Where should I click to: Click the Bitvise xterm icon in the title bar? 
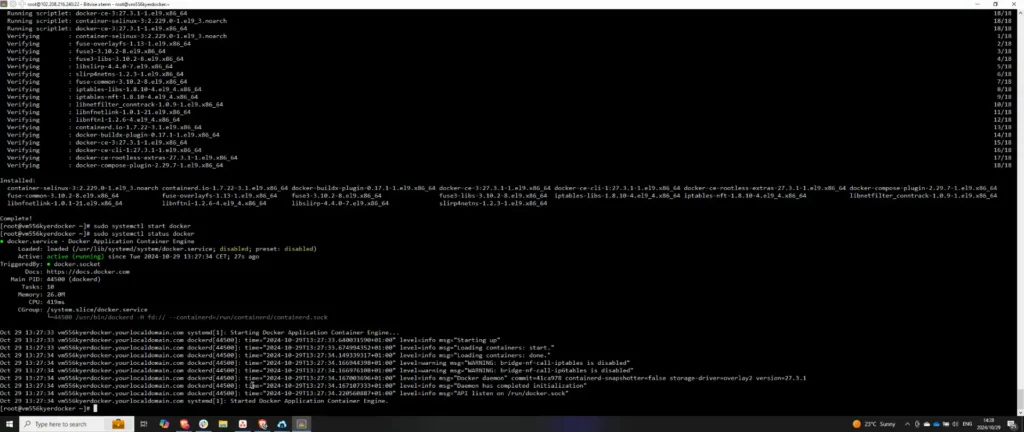(4, 4)
